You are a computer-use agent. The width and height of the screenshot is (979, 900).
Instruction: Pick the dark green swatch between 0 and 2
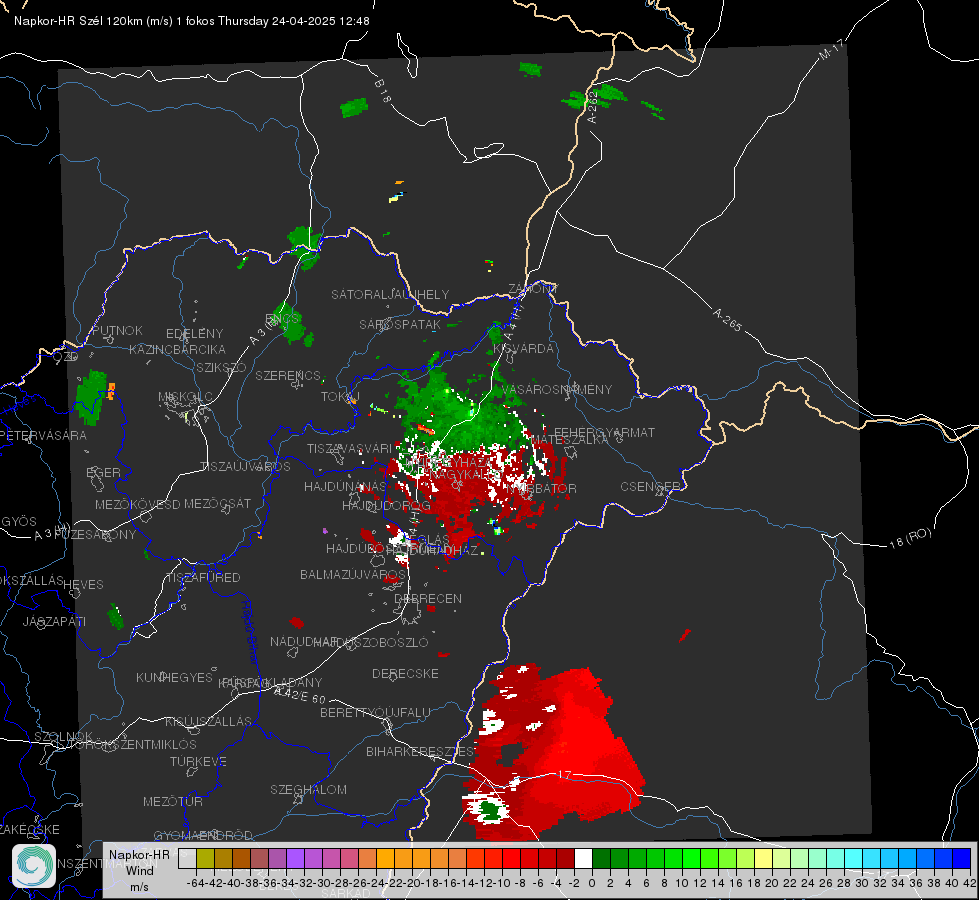point(601,859)
